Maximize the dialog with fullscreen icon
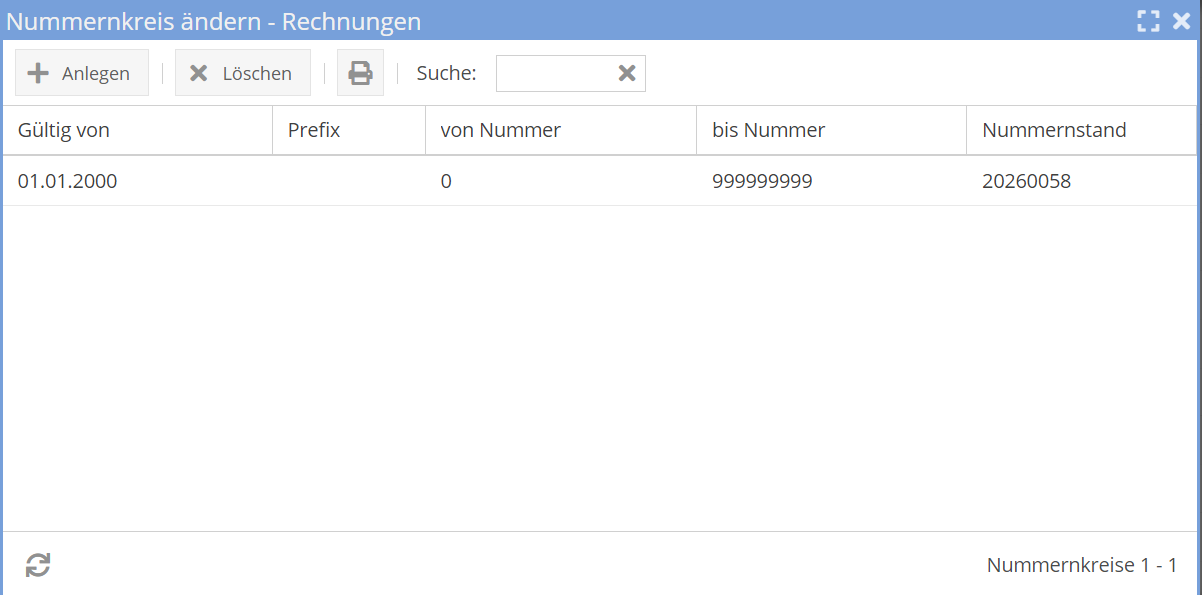 click(x=1149, y=21)
